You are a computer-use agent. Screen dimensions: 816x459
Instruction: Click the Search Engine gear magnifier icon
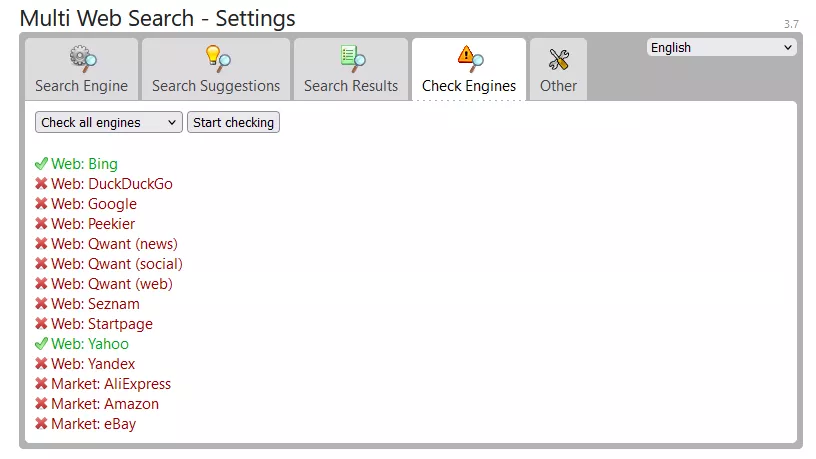pyautogui.click(x=82, y=57)
